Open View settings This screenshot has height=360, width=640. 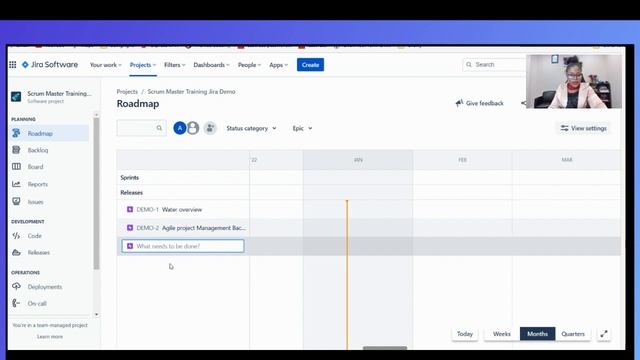pos(584,128)
